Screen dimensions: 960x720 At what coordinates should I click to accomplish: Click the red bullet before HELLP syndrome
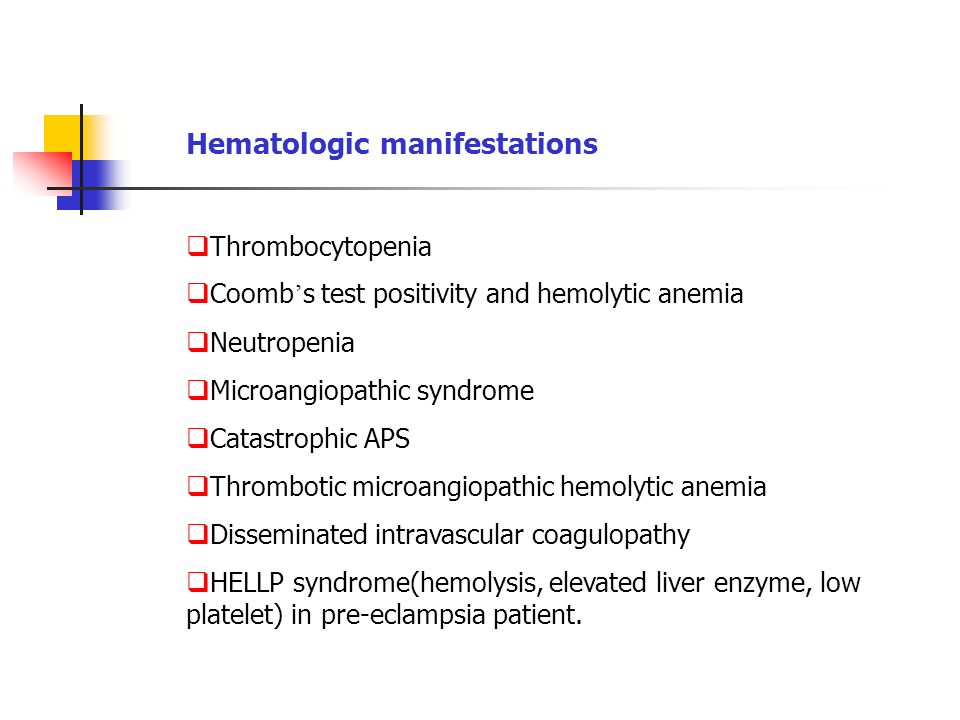point(197,582)
